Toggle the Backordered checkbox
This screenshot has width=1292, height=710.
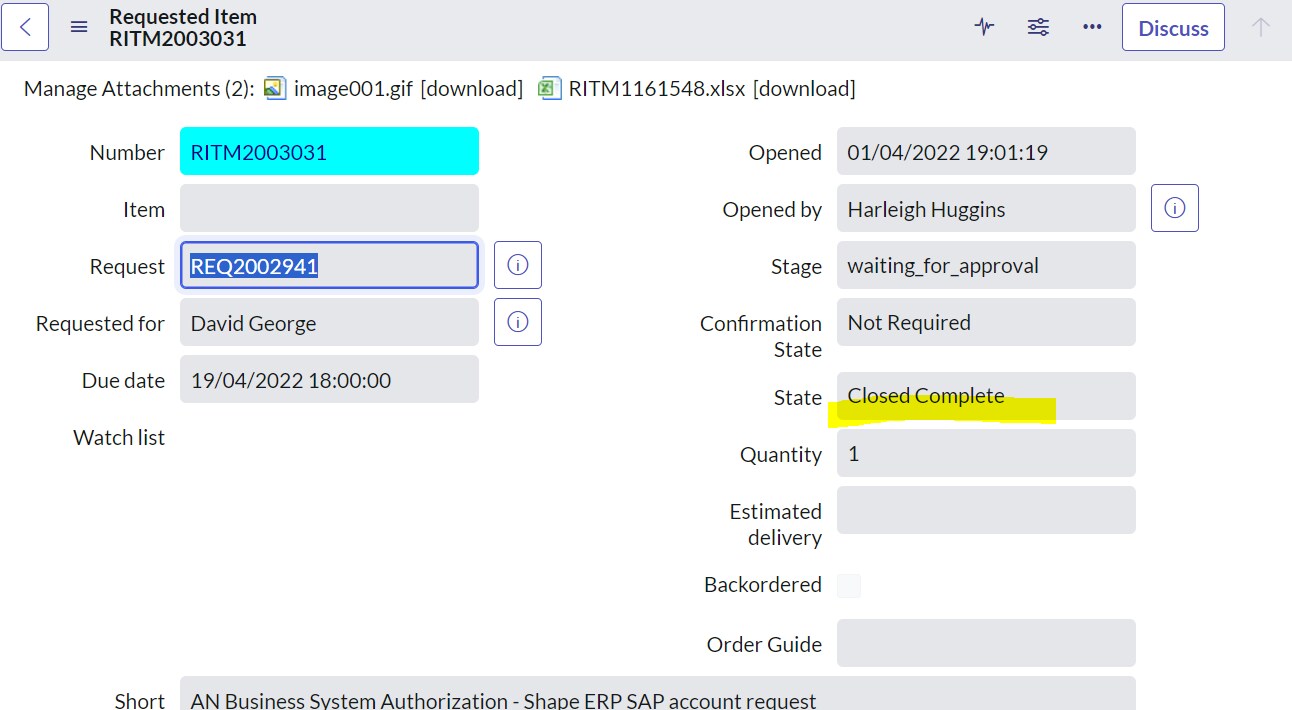(848, 585)
